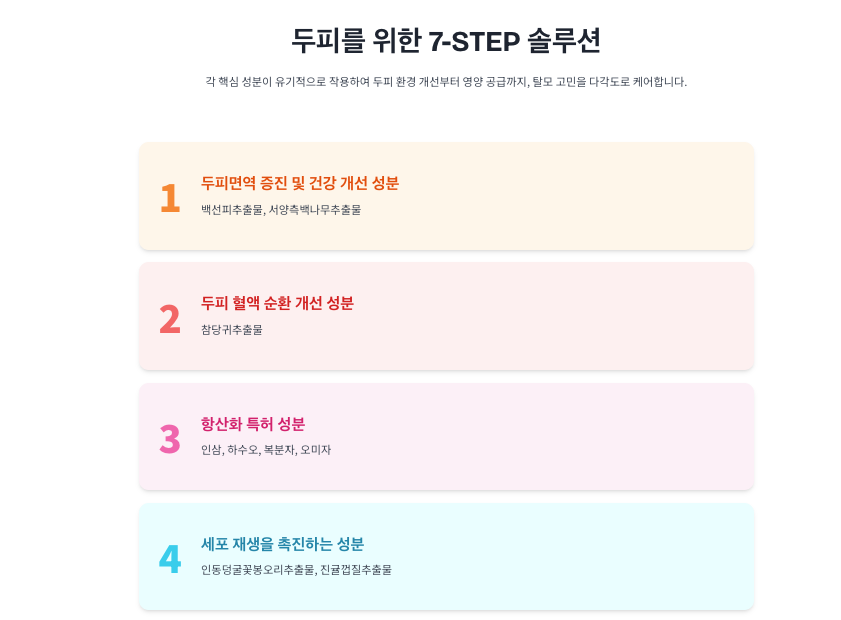This screenshot has width=841, height=620.
Task: Select the '두피면역 증진 및 건강 개선 성분' title
Action: tap(300, 183)
